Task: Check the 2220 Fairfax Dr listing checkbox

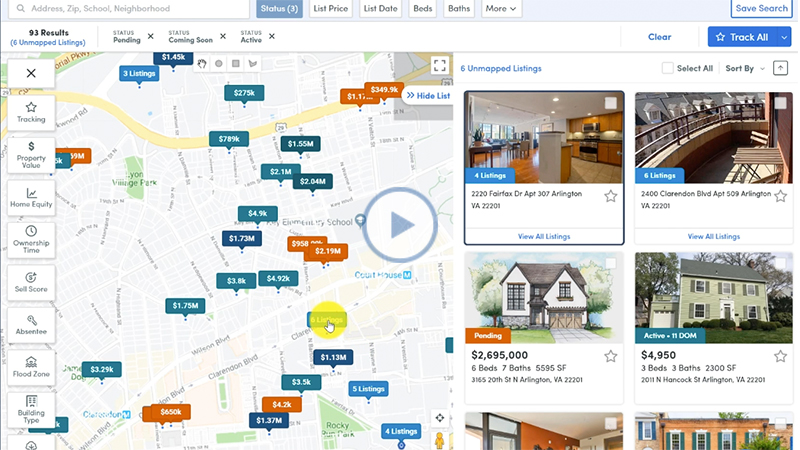Action: coord(611,103)
